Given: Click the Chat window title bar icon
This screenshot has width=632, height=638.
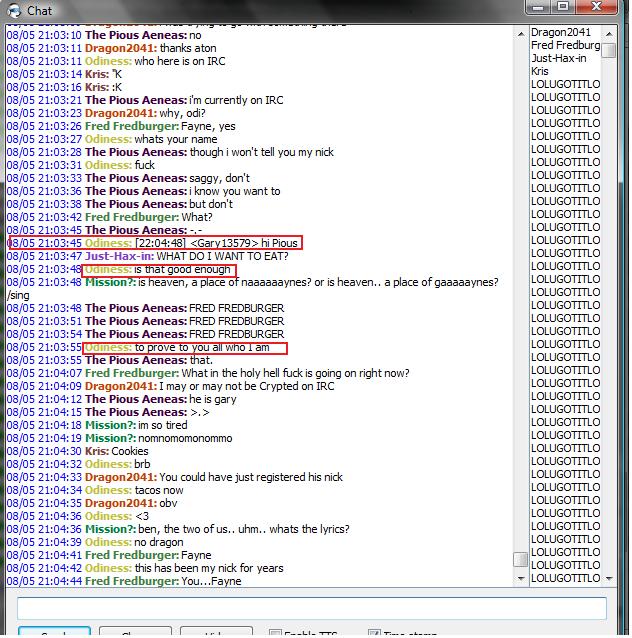Looking at the screenshot, I should [14, 10].
